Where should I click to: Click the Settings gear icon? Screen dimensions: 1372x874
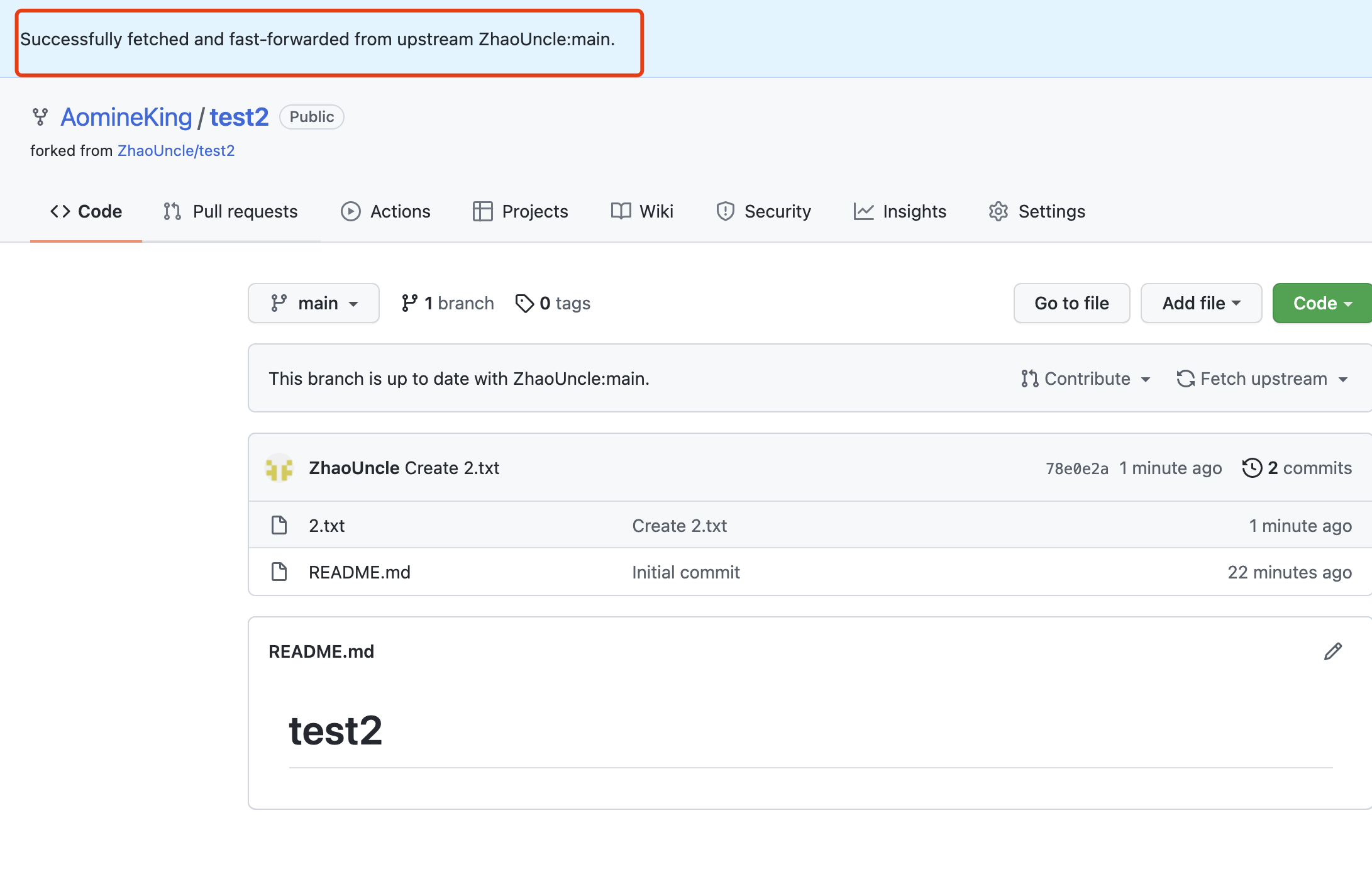point(999,211)
